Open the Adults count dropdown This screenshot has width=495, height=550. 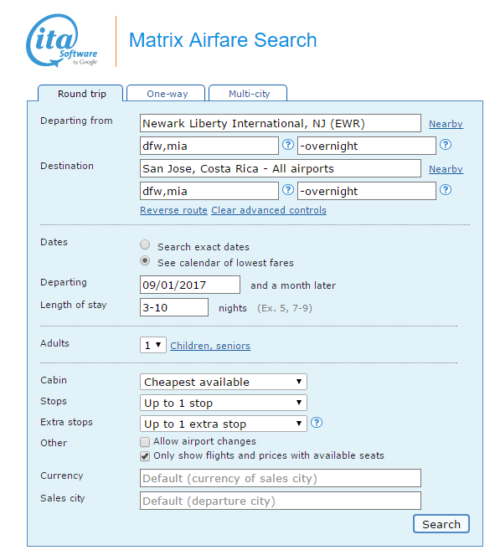tap(153, 345)
